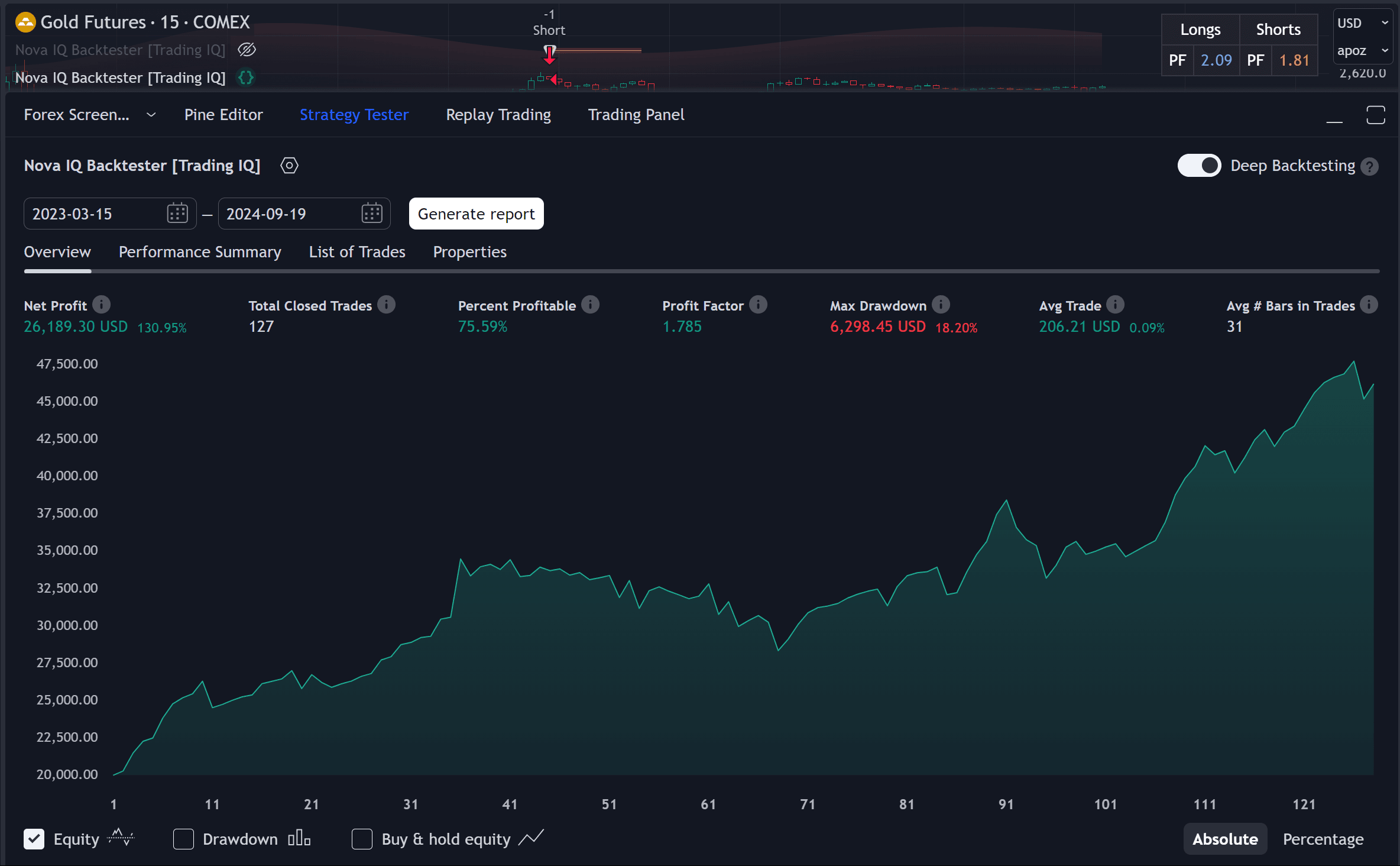
Task: Show Max Drawdown info icon
Action: (941, 305)
